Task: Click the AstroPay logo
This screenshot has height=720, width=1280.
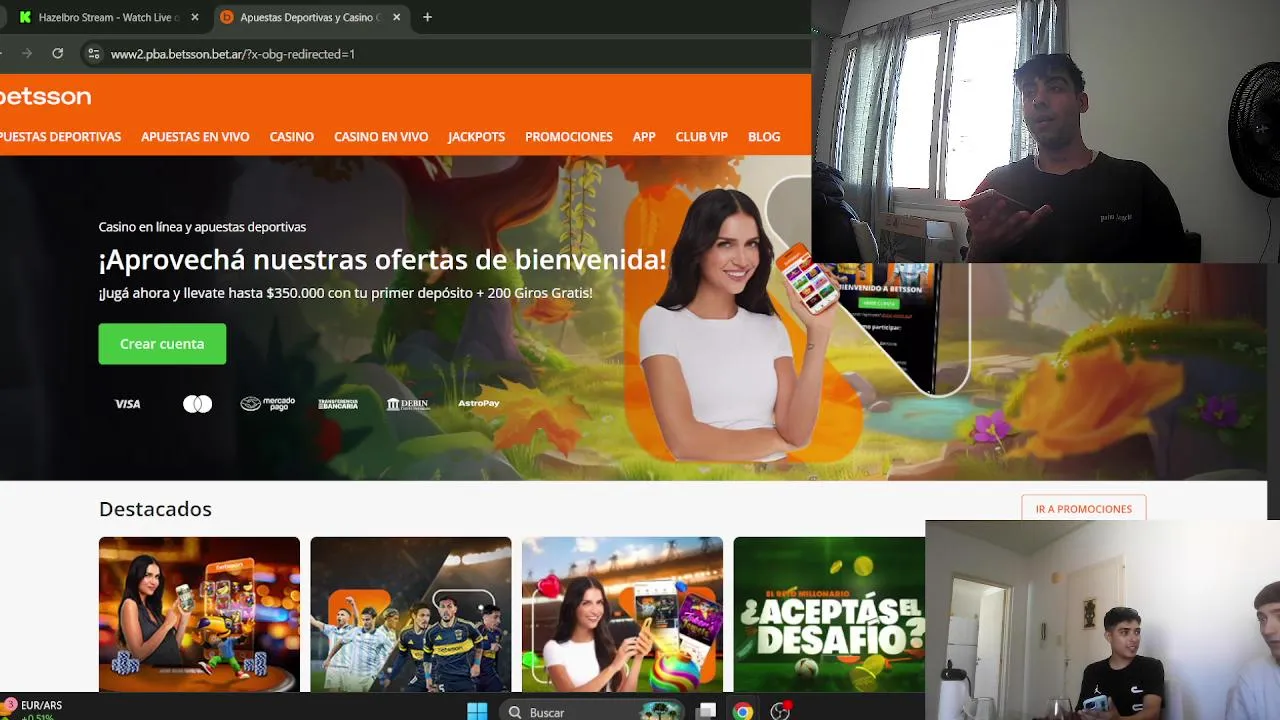Action: (478, 403)
